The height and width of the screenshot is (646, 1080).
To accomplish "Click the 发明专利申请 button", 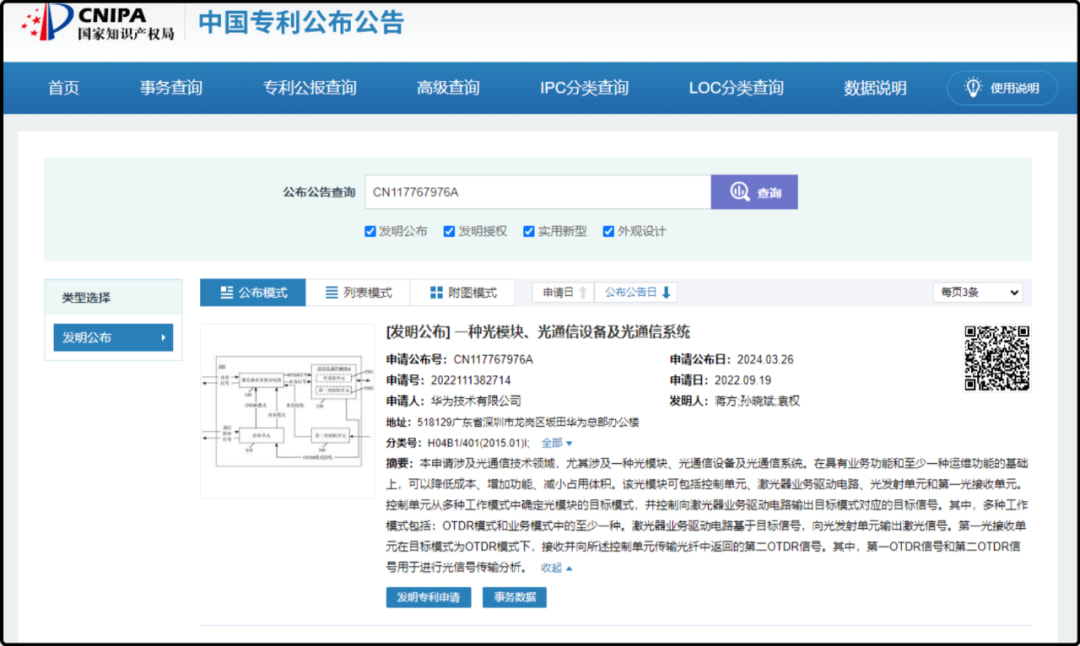I will pos(428,597).
